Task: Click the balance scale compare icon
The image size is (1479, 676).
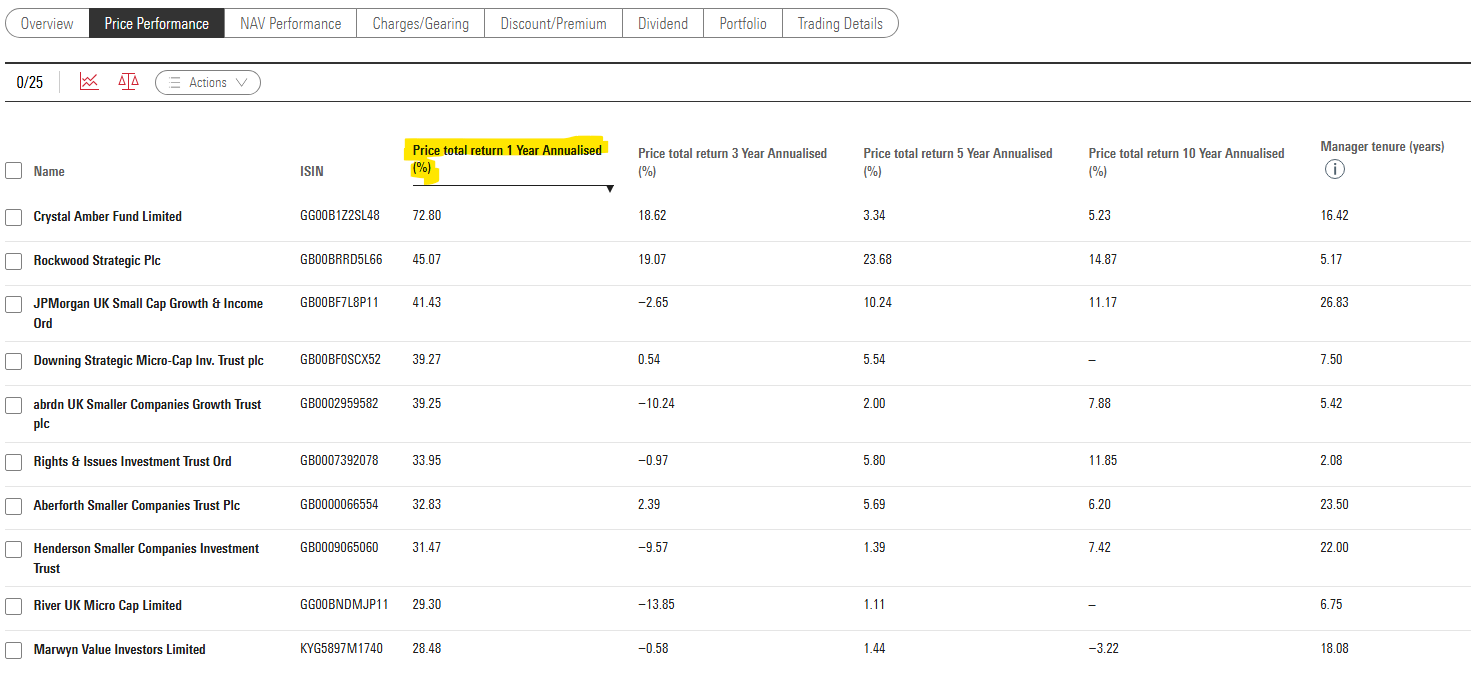Action: tap(128, 82)
